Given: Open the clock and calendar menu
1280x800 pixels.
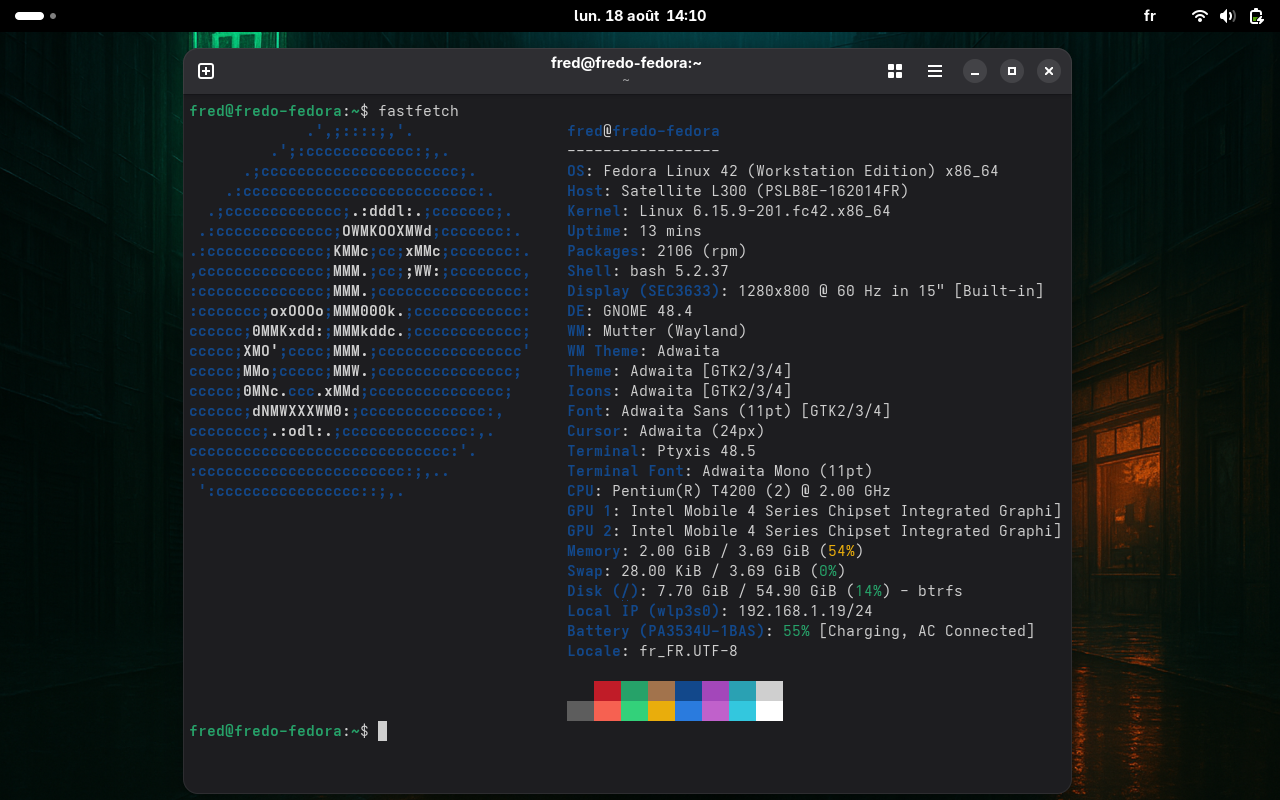Looking at the screenshot, I should (x=640, y=16).
